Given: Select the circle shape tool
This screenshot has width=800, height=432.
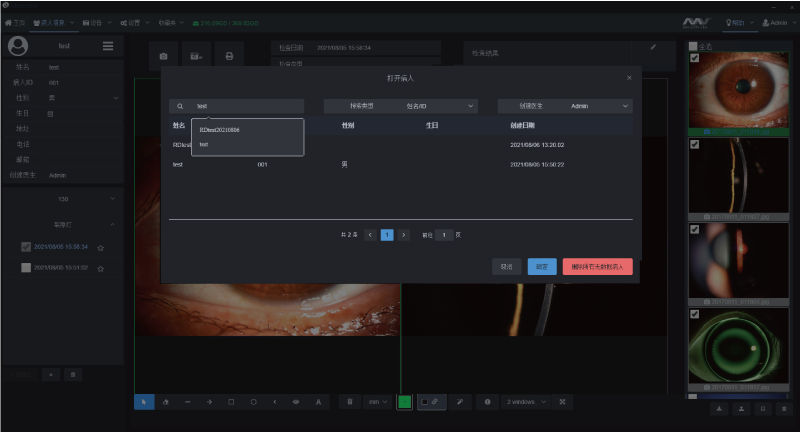Looking at the screenshot, I should 254,402.
